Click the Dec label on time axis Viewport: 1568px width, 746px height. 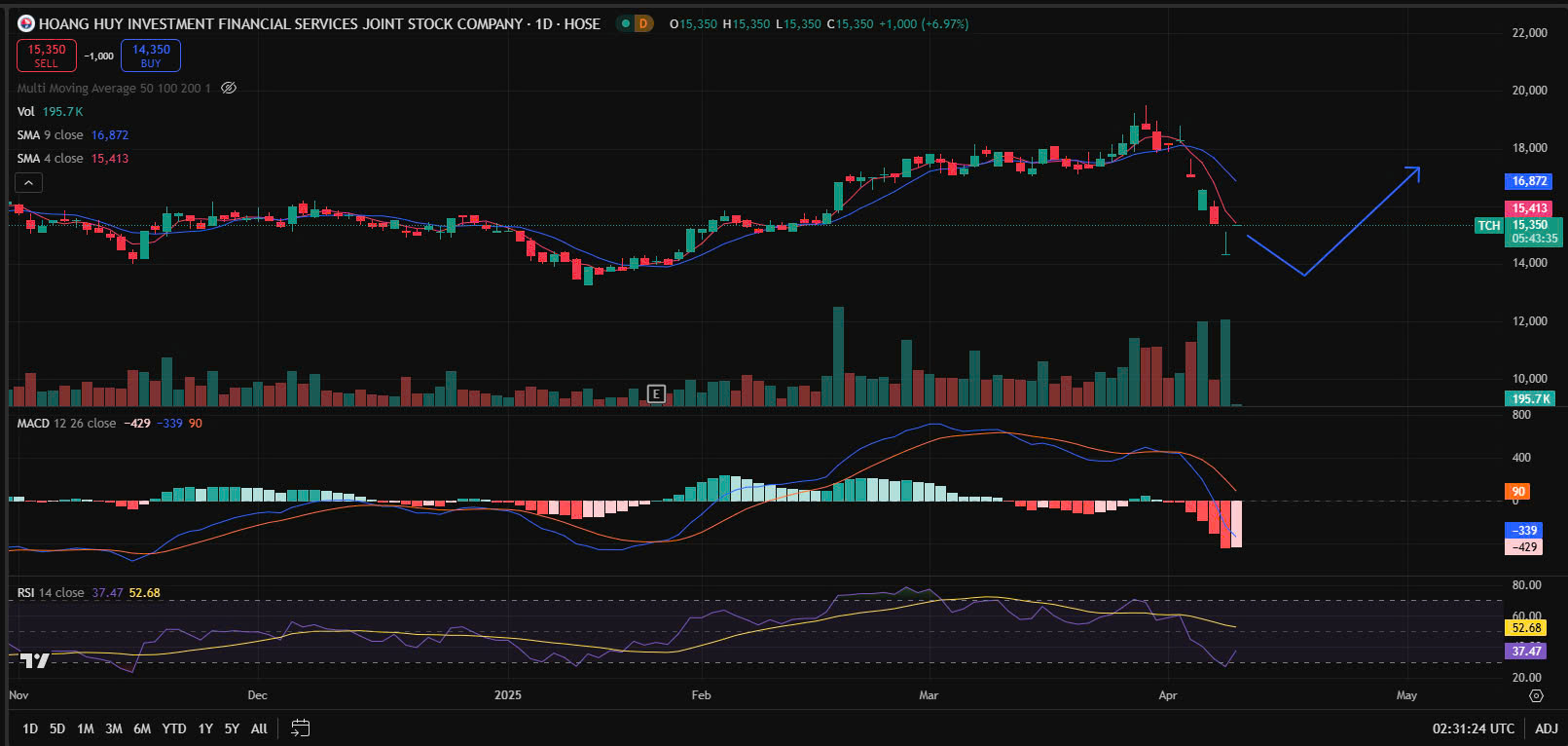tap(257, 695)
